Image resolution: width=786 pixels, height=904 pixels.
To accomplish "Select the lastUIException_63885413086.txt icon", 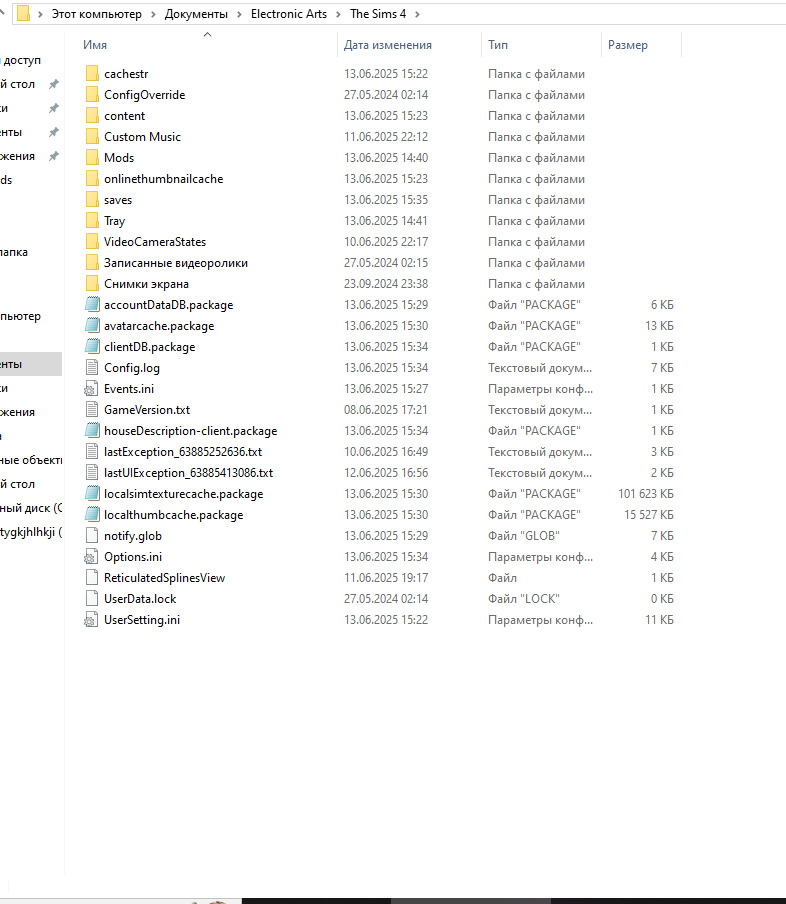I will pos(92,473).
